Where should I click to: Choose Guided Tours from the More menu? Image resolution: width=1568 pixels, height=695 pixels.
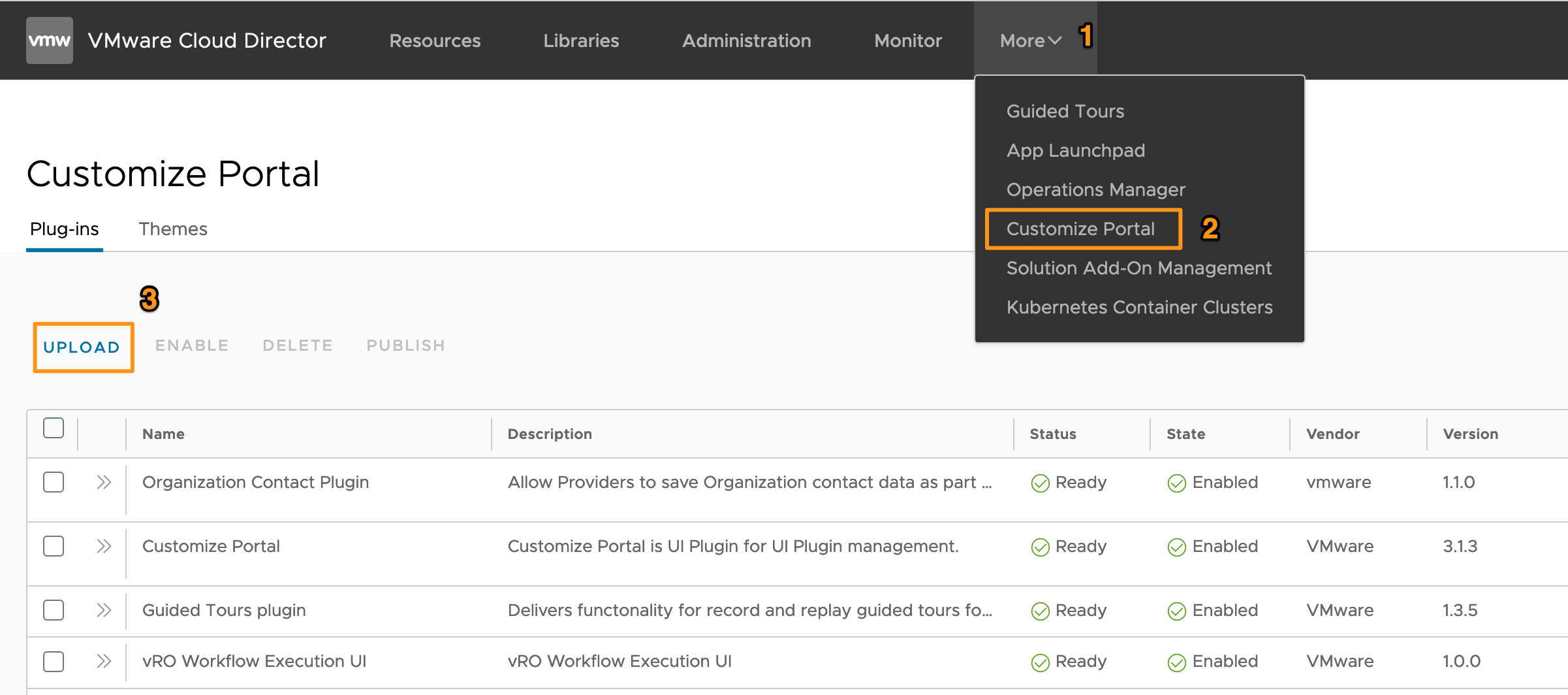coord(1065,111)
